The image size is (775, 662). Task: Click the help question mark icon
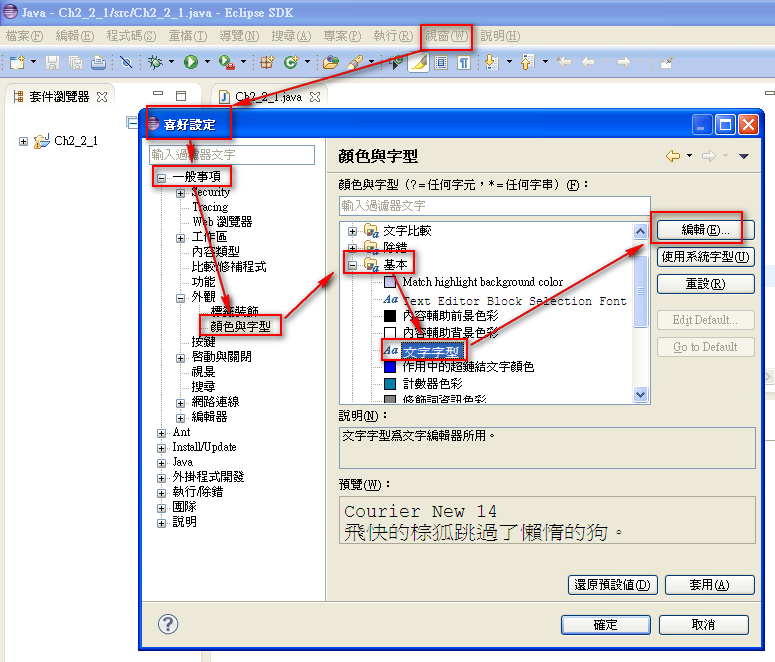tap(168, 624)
